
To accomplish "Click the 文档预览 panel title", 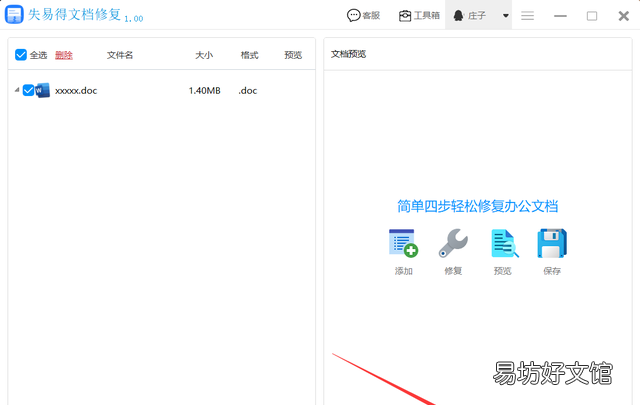I will (348, 54).
